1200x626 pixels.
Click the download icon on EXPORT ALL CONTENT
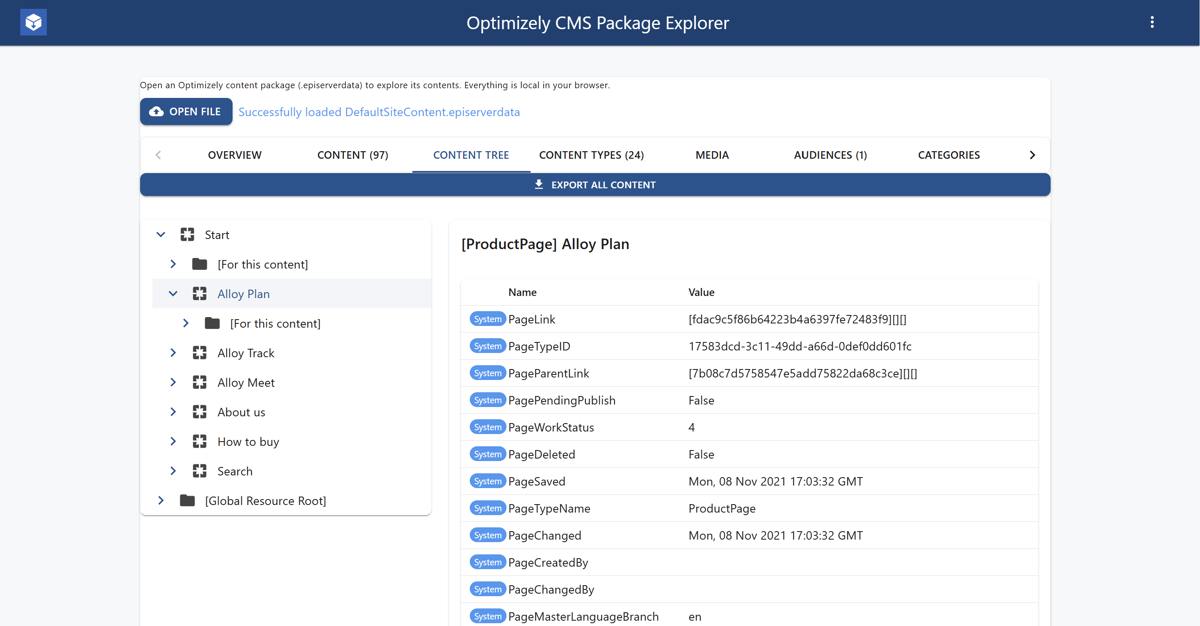point(539,184)
